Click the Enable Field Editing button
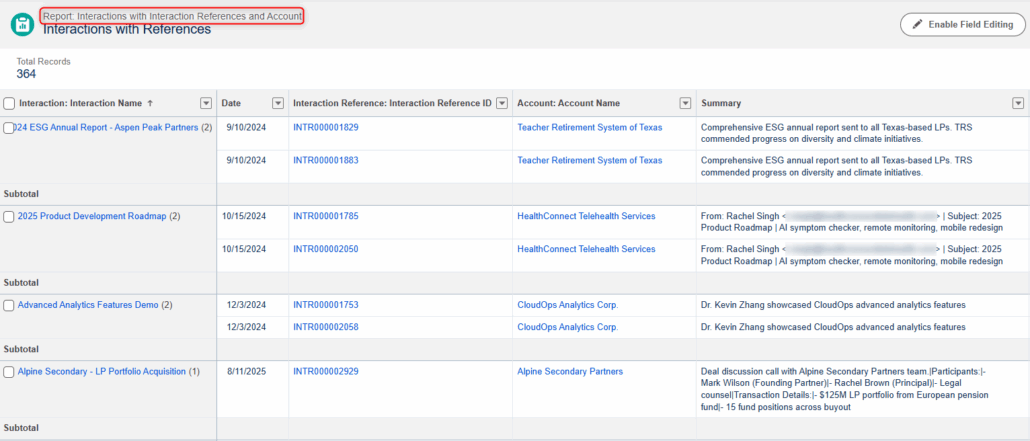The image size is (1030, 441). [962, 24]
